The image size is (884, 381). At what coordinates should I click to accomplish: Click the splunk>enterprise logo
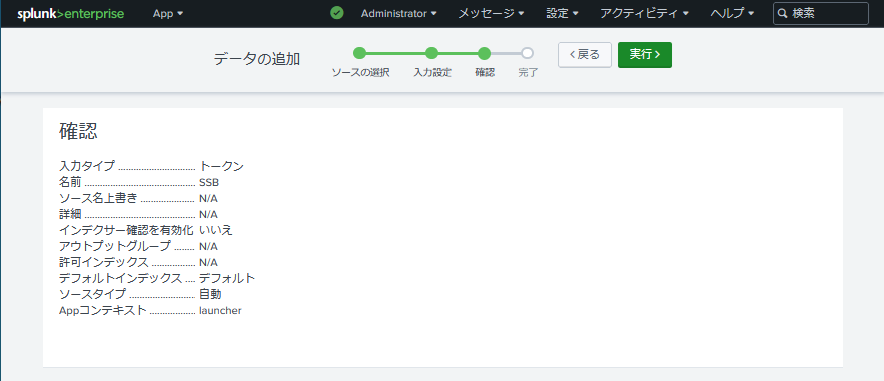tap(70, 14)
